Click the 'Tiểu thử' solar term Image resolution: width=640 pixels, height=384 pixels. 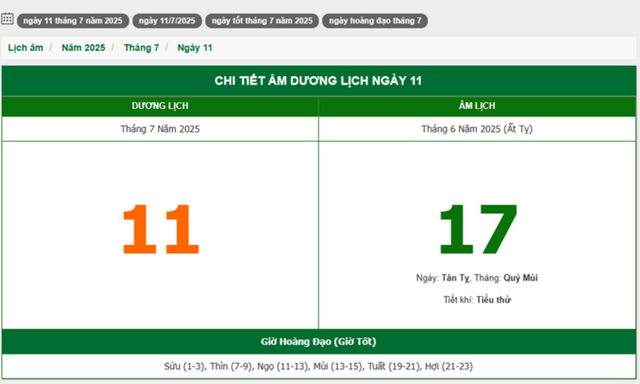click(493, 300)
